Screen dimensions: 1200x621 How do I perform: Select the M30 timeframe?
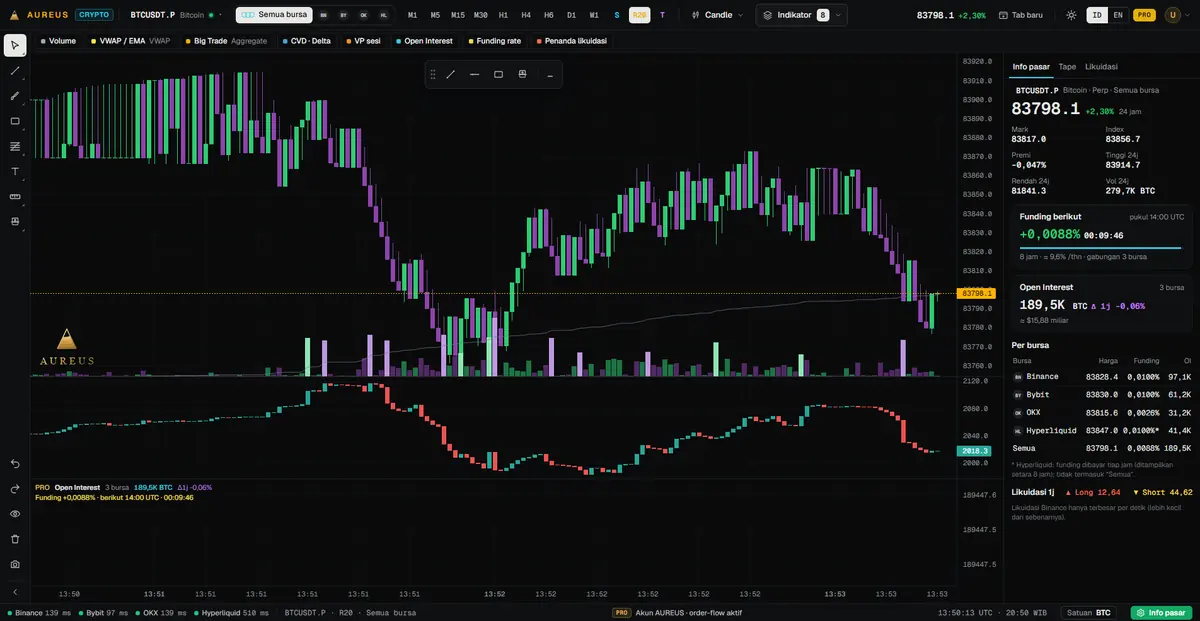[x=481, y=15]
